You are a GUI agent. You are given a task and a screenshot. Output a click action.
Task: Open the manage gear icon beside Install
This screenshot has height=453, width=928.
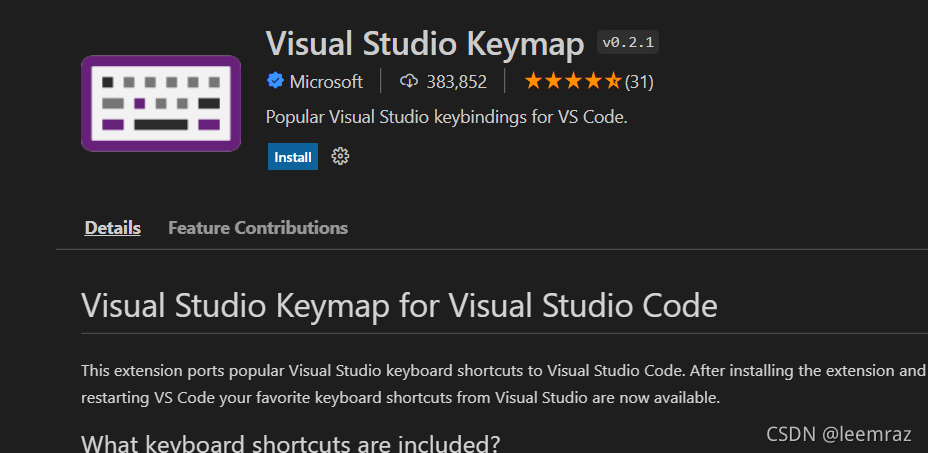click(340, 157)
